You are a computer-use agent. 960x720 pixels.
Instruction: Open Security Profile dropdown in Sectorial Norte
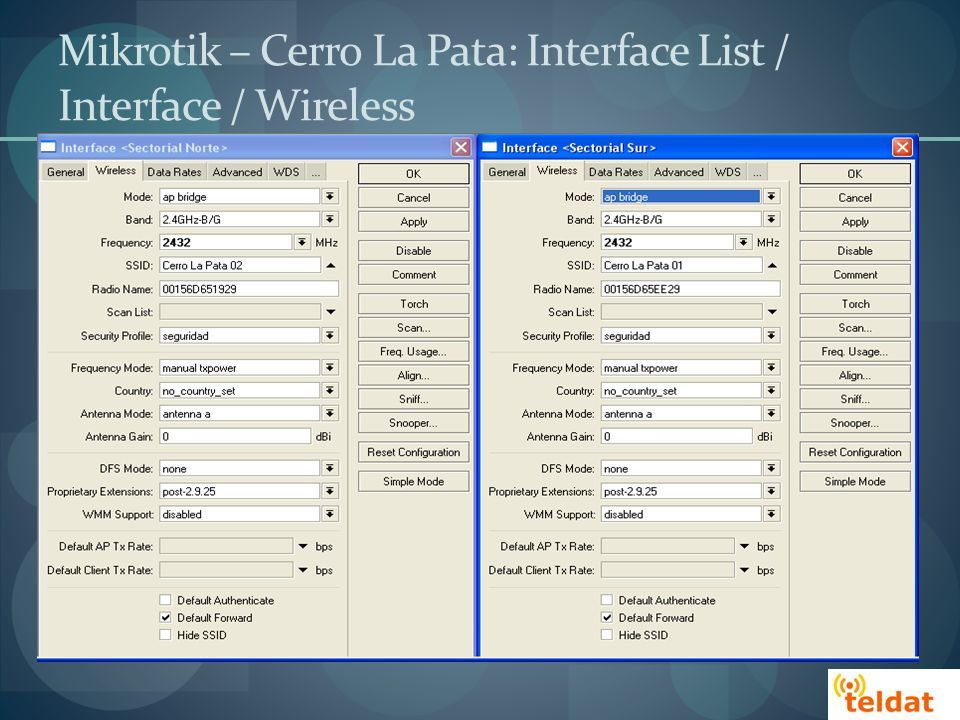pos(330,336)
